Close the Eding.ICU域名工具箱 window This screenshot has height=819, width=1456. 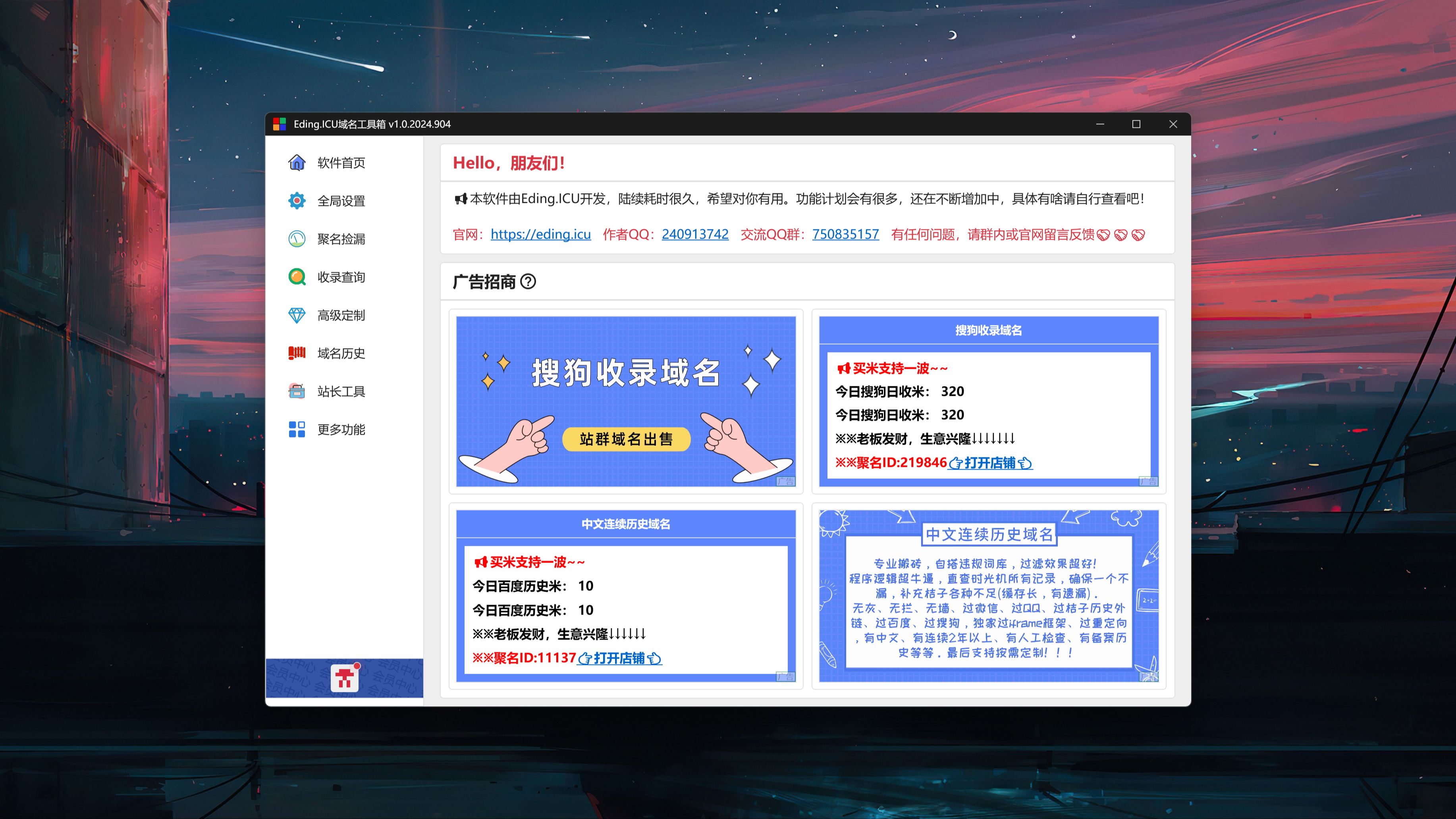pos(1173,124)
